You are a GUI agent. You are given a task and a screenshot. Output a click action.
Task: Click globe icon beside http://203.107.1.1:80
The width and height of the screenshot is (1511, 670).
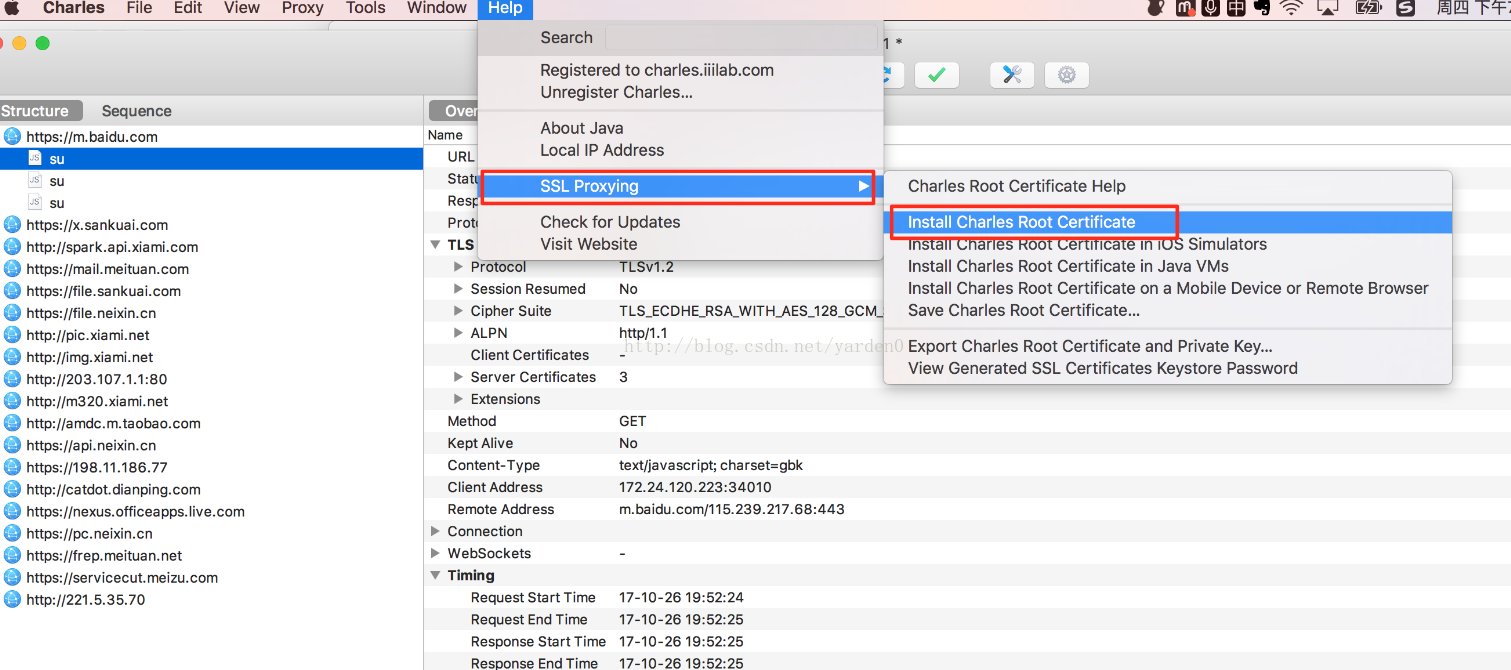pos(12,378)
